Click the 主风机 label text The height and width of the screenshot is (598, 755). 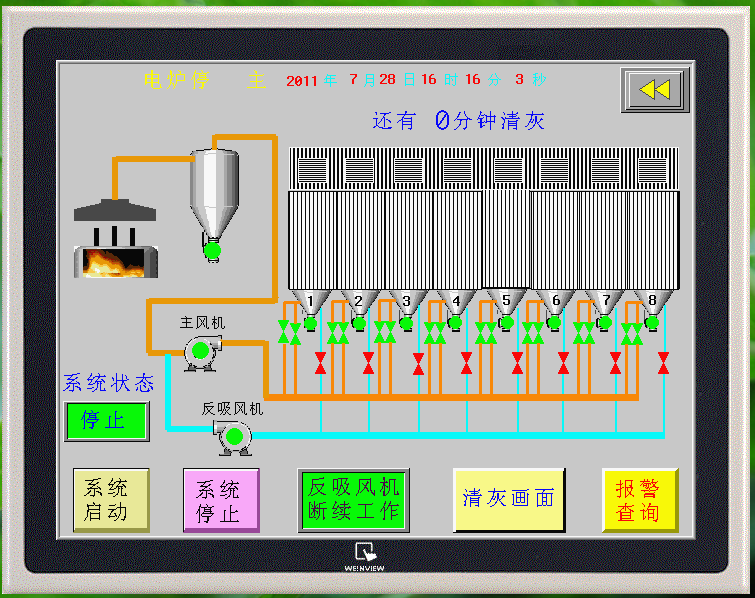202,323
